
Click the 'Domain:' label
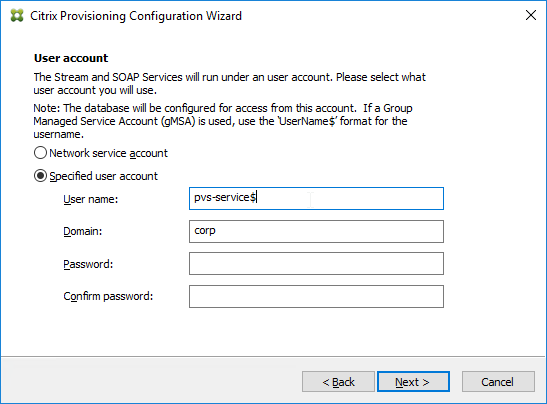(83, 231)
